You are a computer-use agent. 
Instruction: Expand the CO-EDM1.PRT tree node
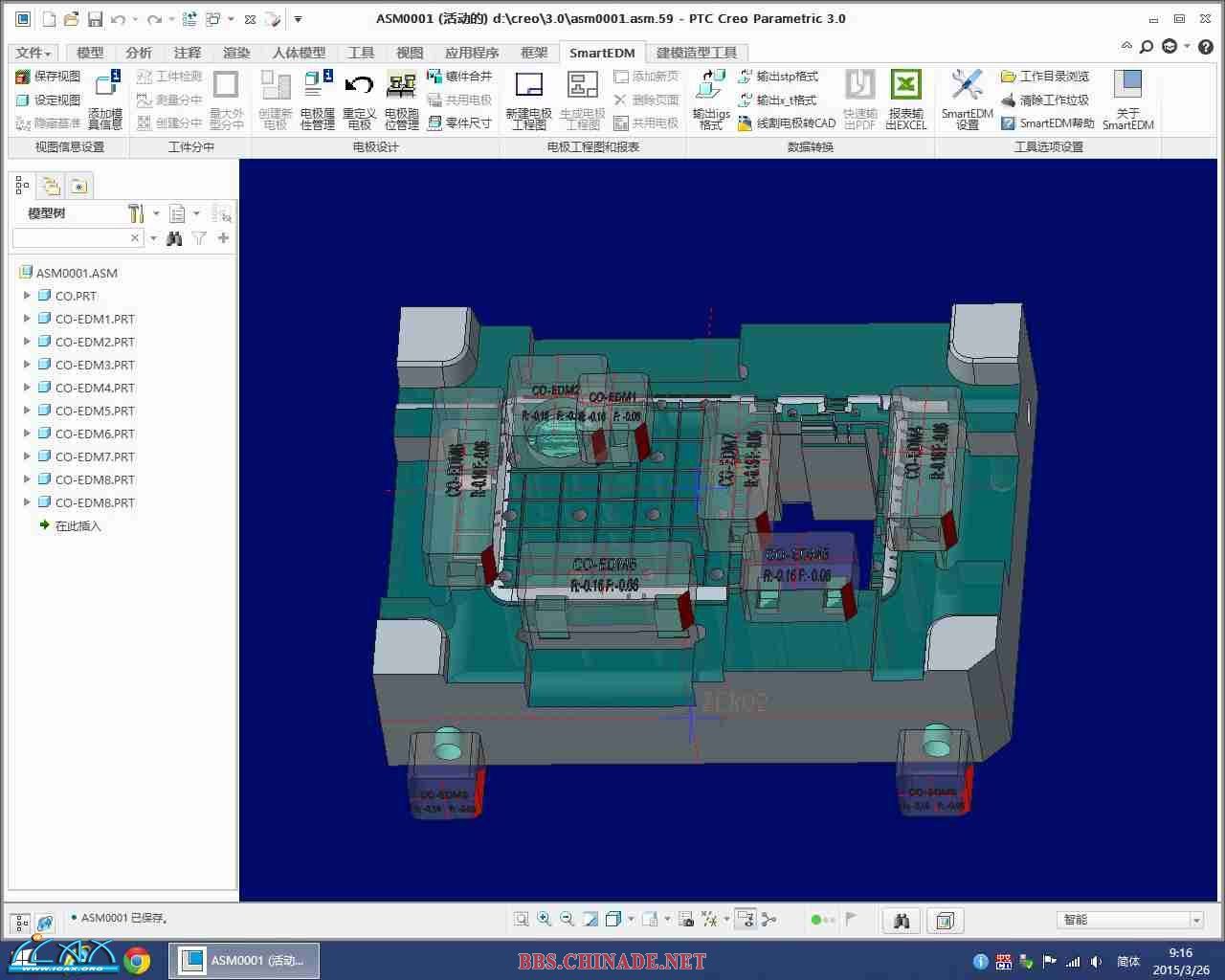click(27, 319)
